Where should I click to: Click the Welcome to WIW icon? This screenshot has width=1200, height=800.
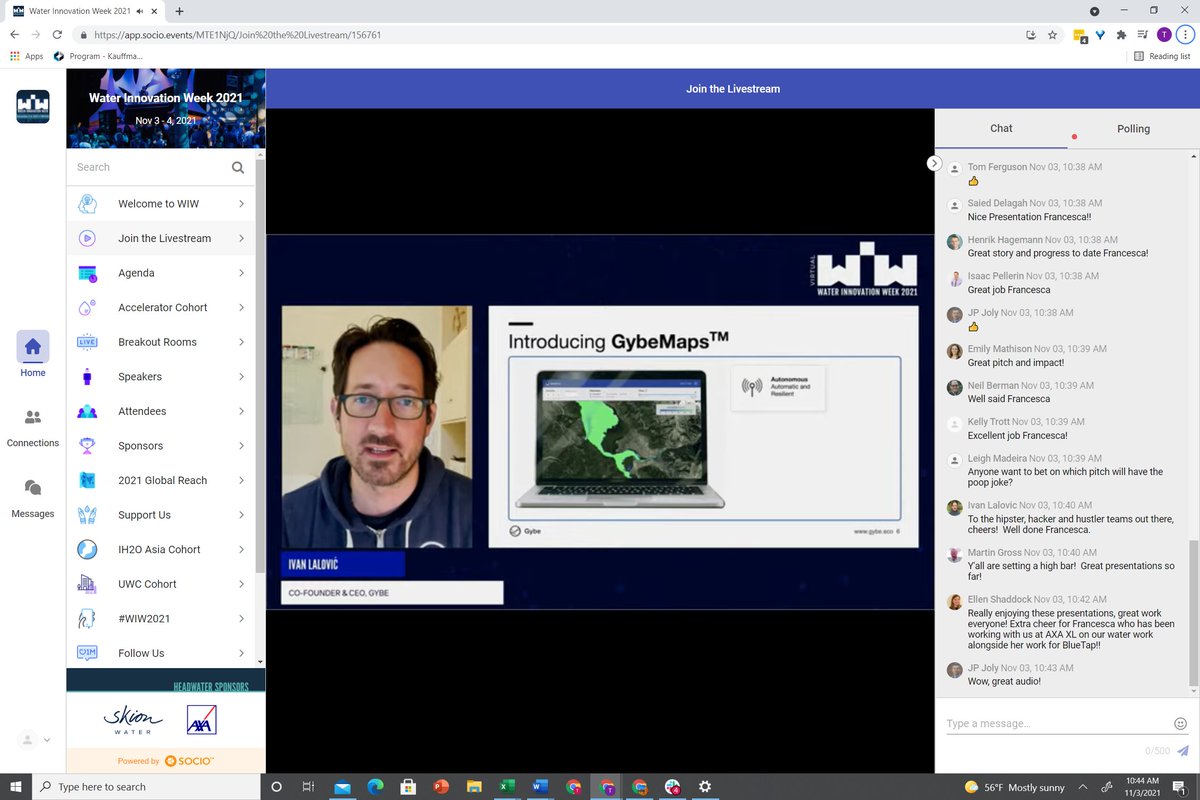coord(87,204)
